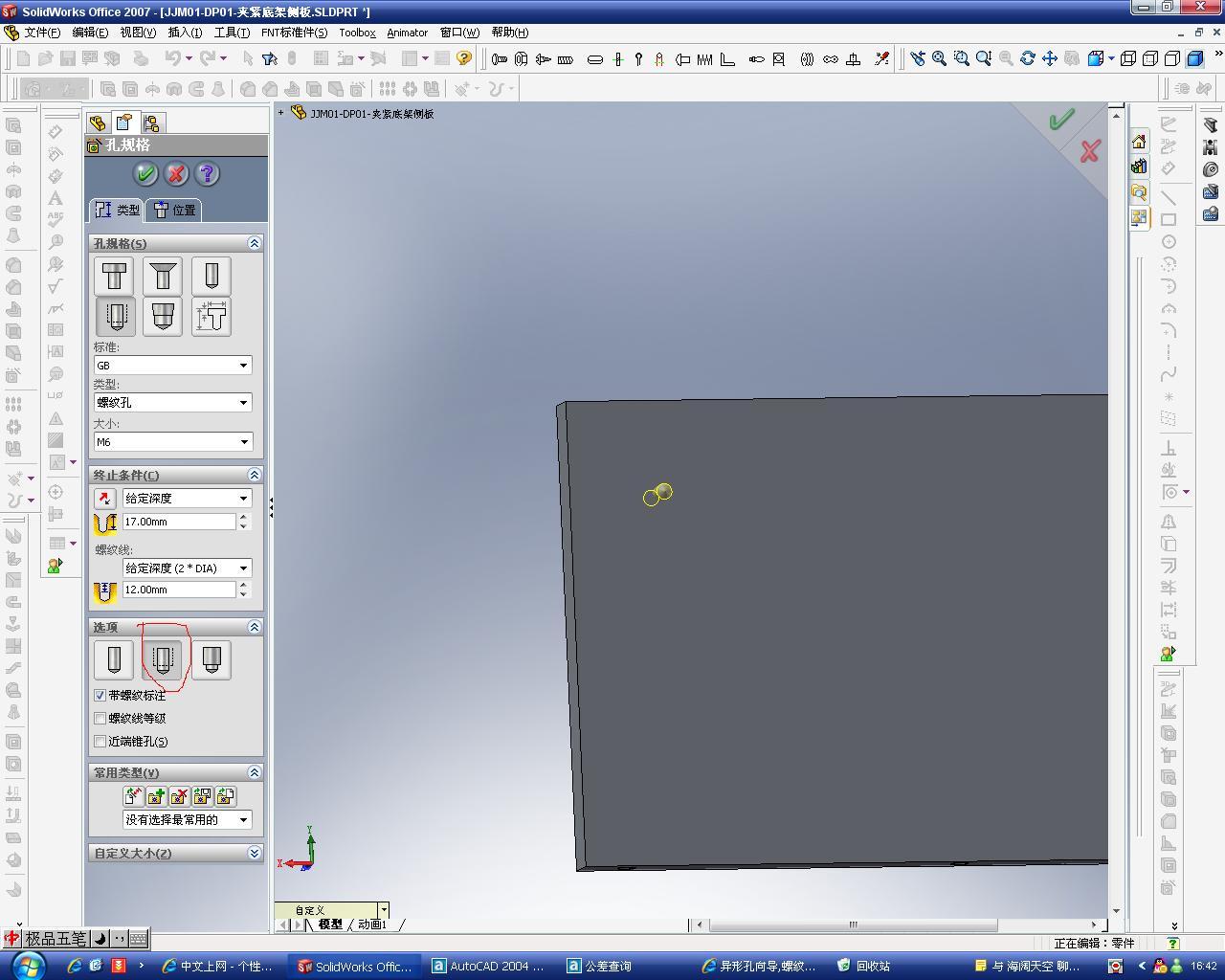Viewport: 1225px width, 980px height.
Task: Select tap drill diameter option
Action: point(114,659)
